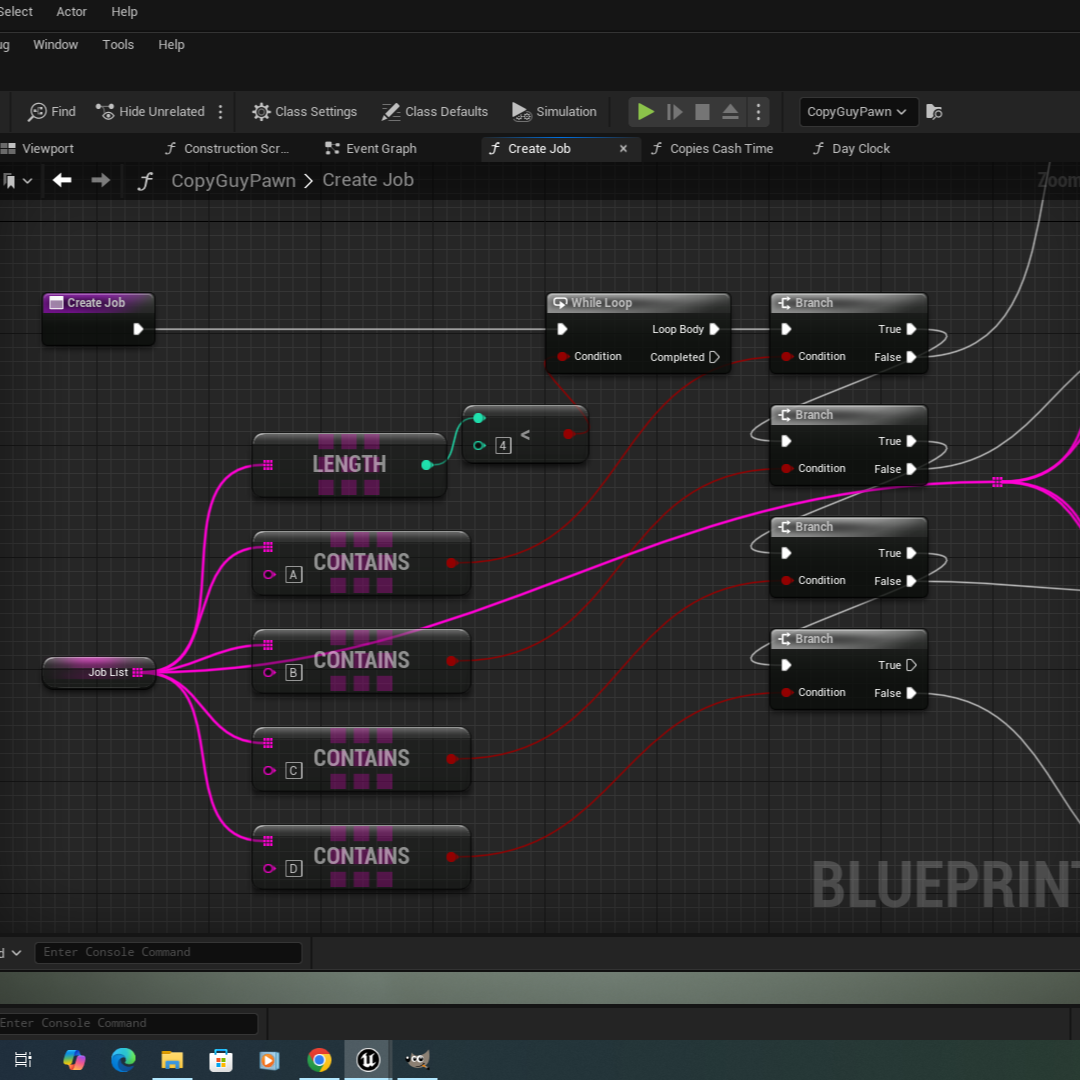Viewport: 1080px width, 1080px height.
Task: Click the Advance Single Frame icon
Action: click(x=675, y=112)
